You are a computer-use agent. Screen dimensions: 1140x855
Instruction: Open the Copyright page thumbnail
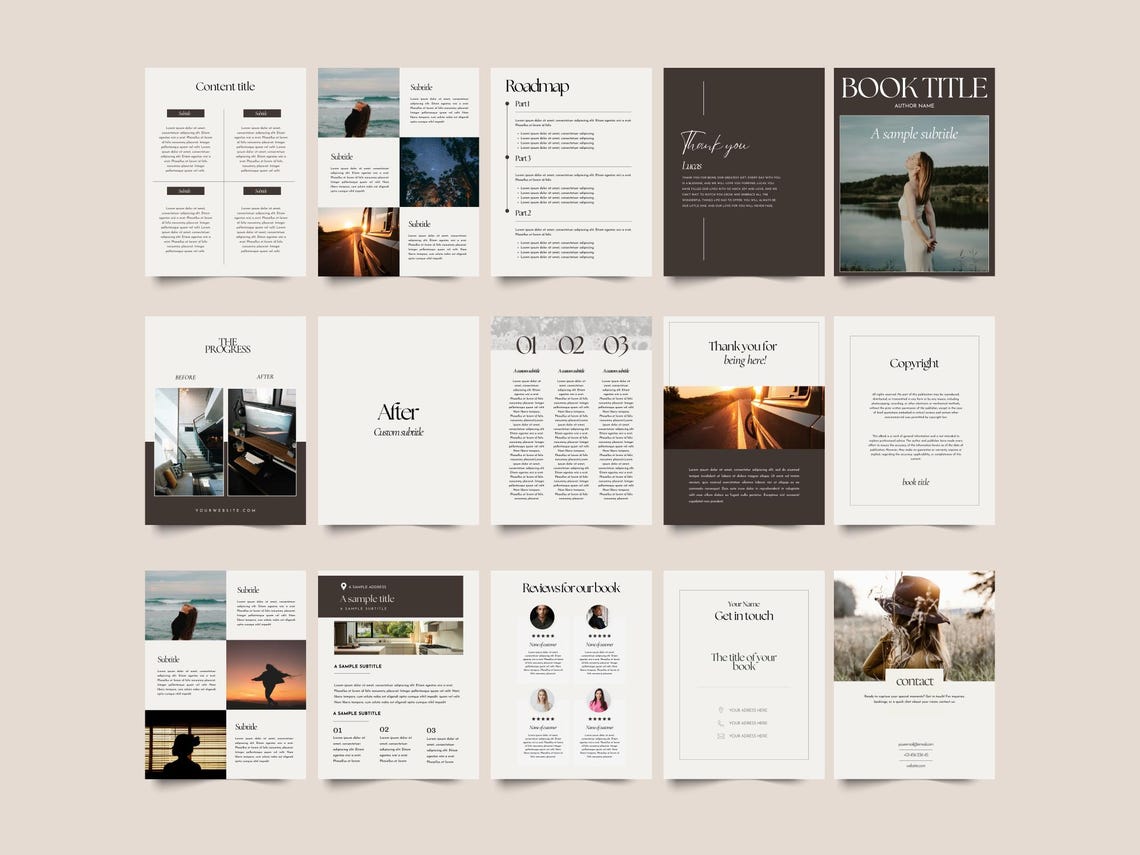click(914, 420)
